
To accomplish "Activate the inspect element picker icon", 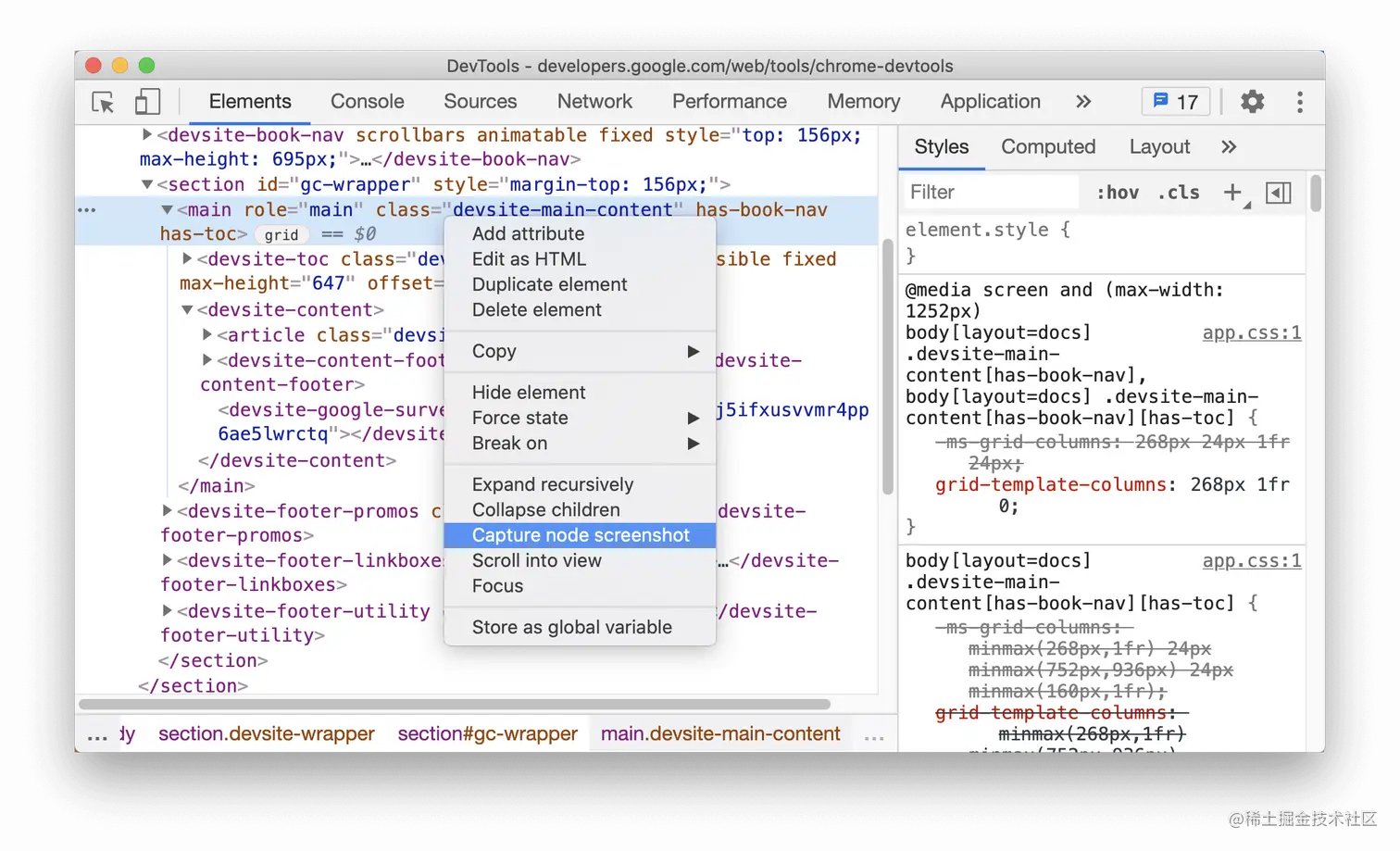I will pos(103,102).
